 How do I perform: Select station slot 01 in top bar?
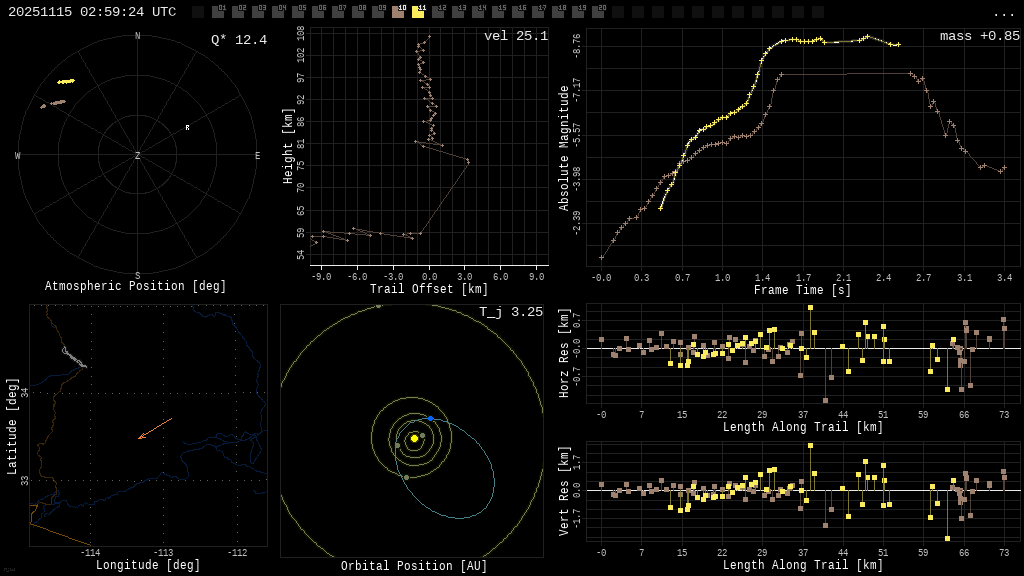click(218, 11)
